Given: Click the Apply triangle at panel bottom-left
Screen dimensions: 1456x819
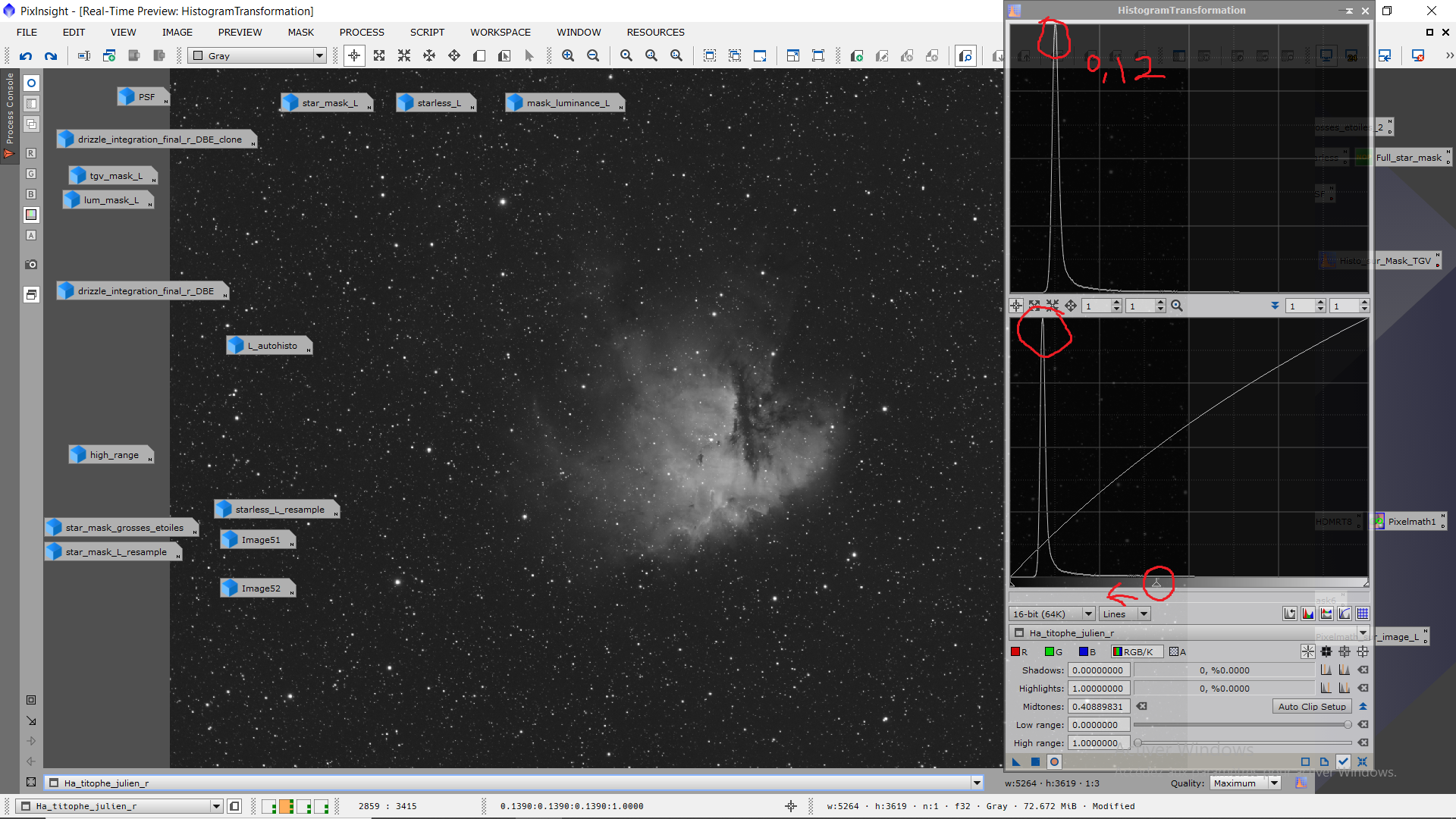Looking at the screenshot, I should pyautogui.click(x=1016, y=761).
